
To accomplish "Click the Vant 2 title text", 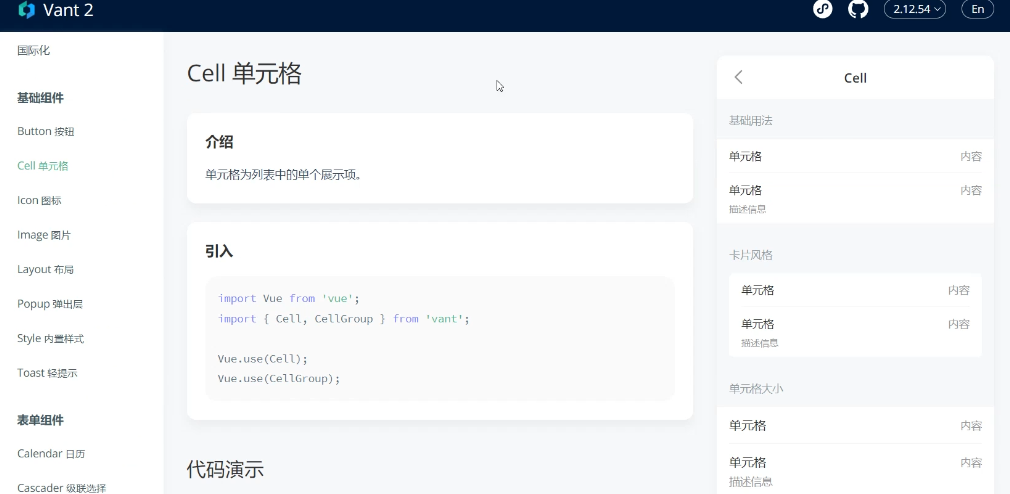I will [x=68, y=10].
